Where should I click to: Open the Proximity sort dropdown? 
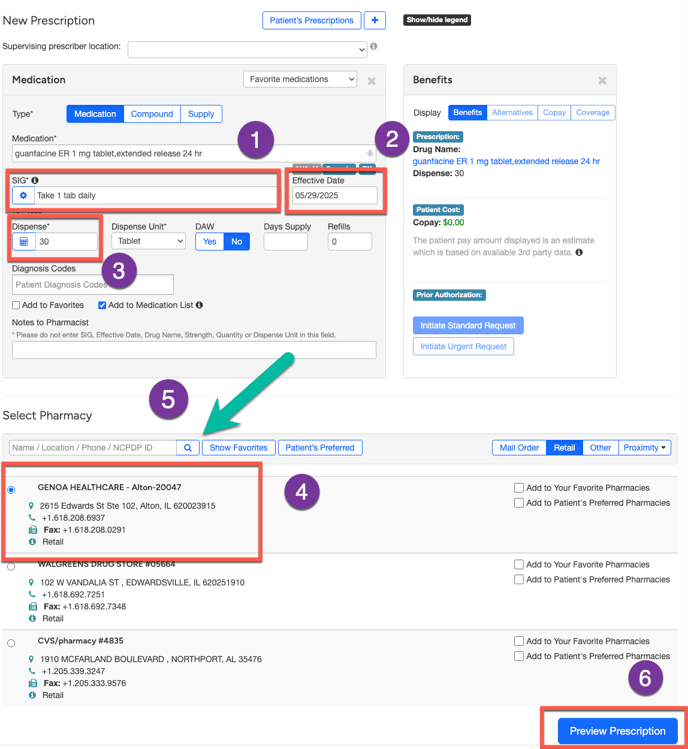point(644,448)
